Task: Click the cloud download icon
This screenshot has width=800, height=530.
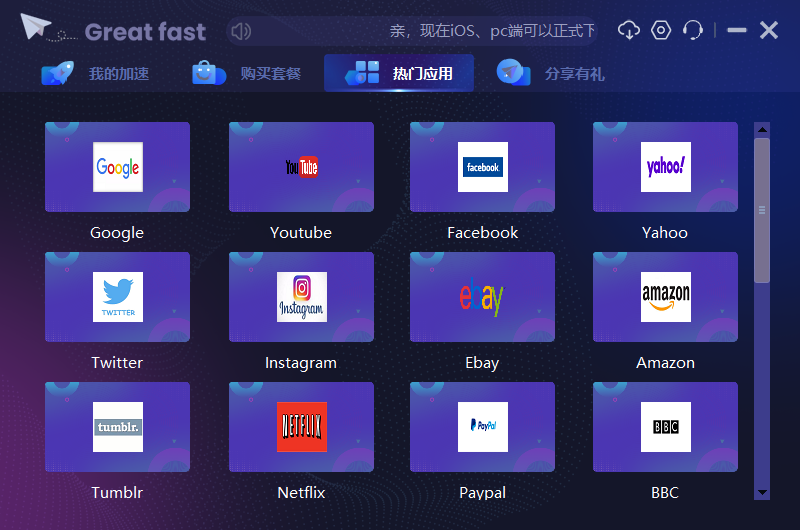Action: (629, 31)
